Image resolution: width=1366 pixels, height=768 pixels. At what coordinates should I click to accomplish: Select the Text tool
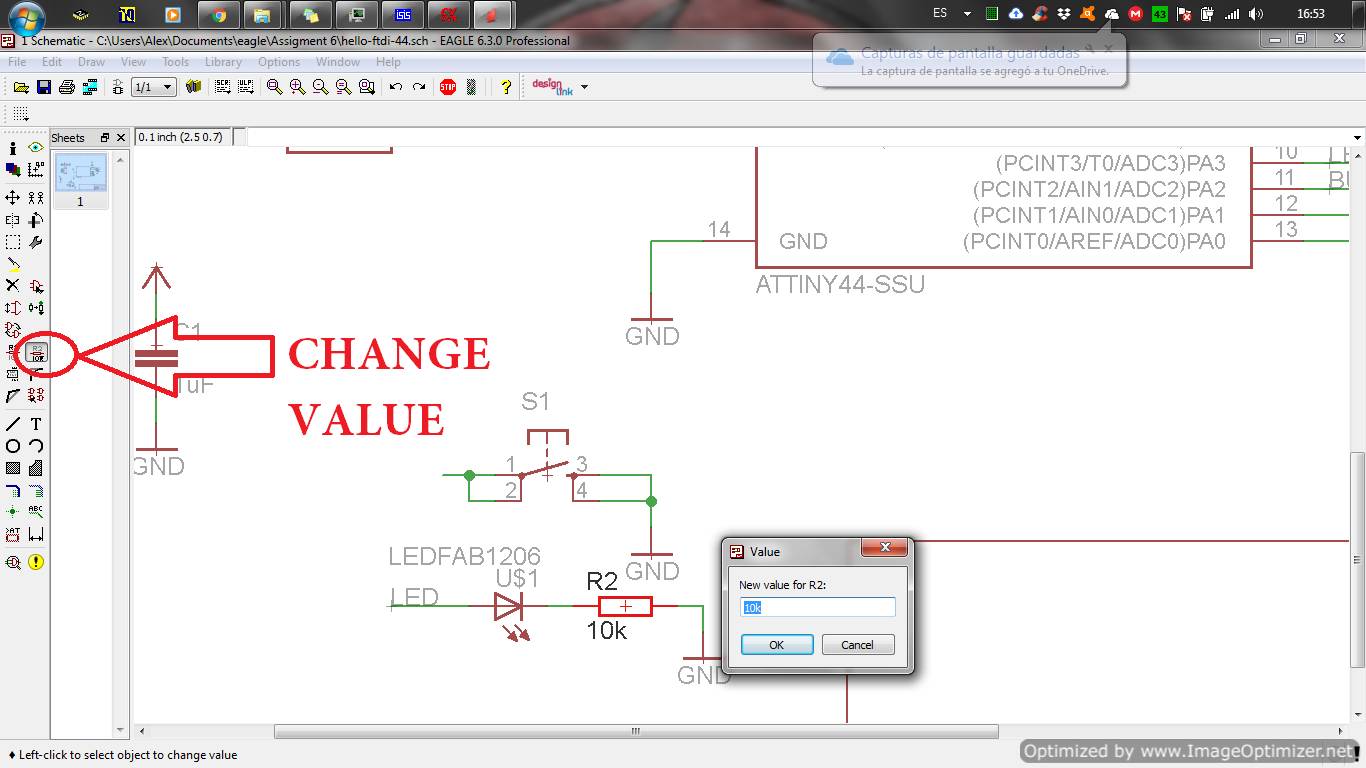[x=36, y=424]
